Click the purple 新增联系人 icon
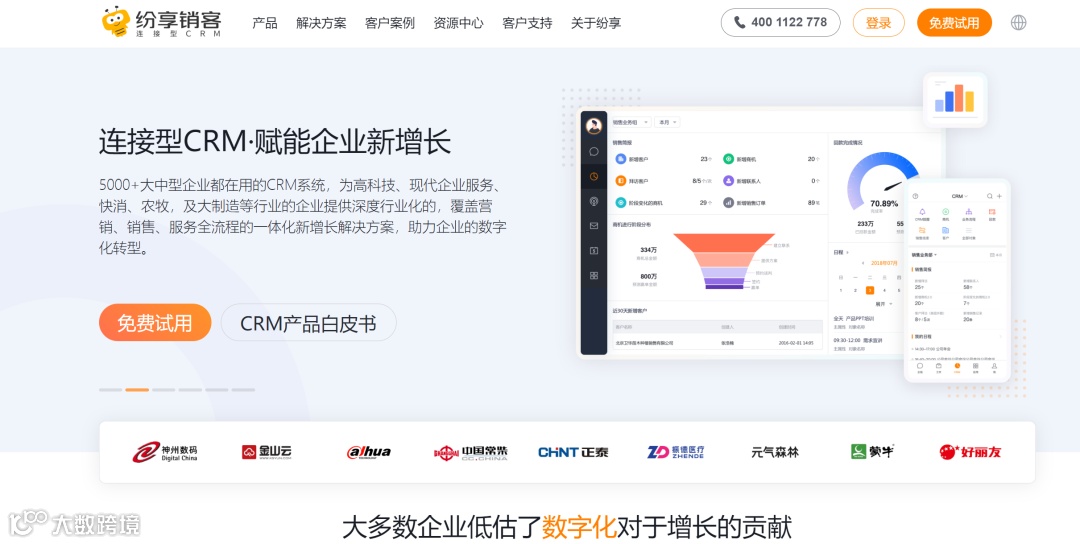Viewport: 1080px width, 544px height. coord(728,181)
